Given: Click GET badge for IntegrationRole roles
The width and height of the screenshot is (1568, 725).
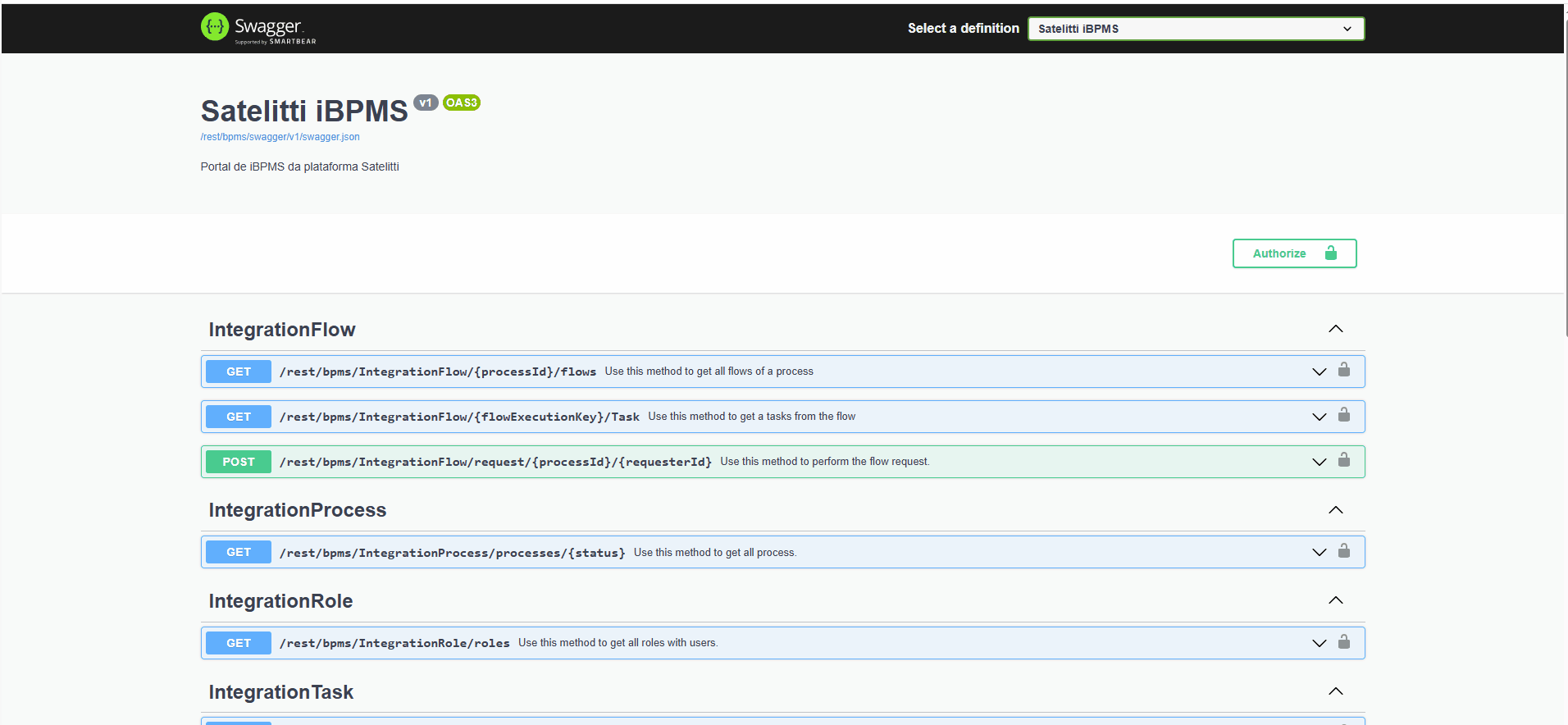Looking at the screenshot, I should 239,643.
